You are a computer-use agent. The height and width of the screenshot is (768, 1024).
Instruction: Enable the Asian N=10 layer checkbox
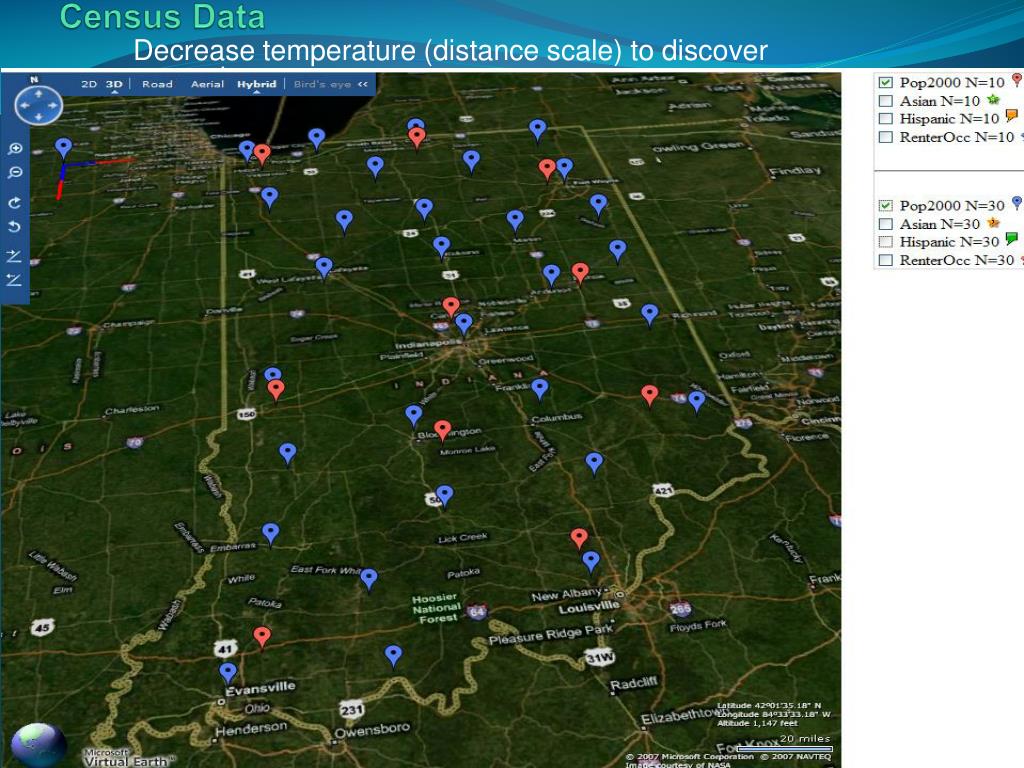(x=885, y=101)
